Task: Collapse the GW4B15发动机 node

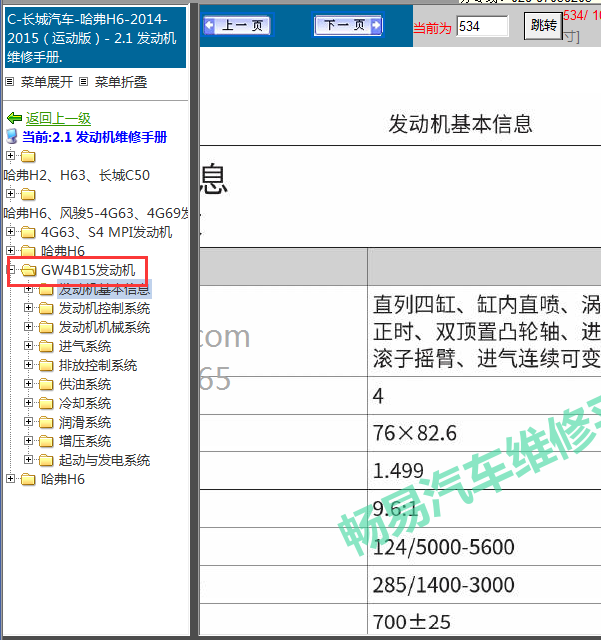Action: tap(11, 269)
